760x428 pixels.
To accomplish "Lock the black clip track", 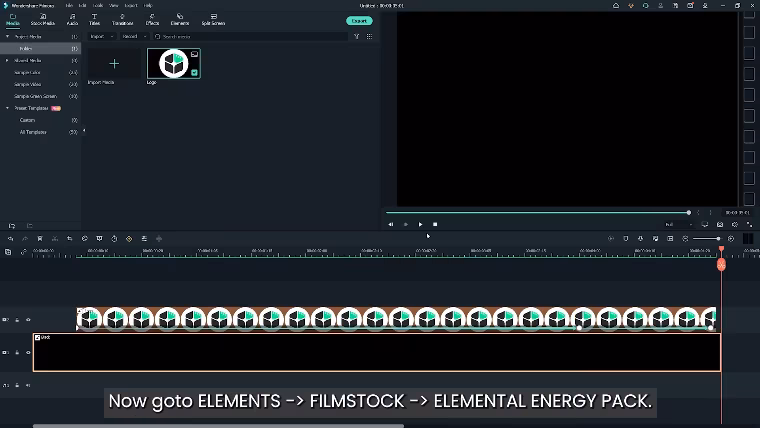I will tap(17, 352).
